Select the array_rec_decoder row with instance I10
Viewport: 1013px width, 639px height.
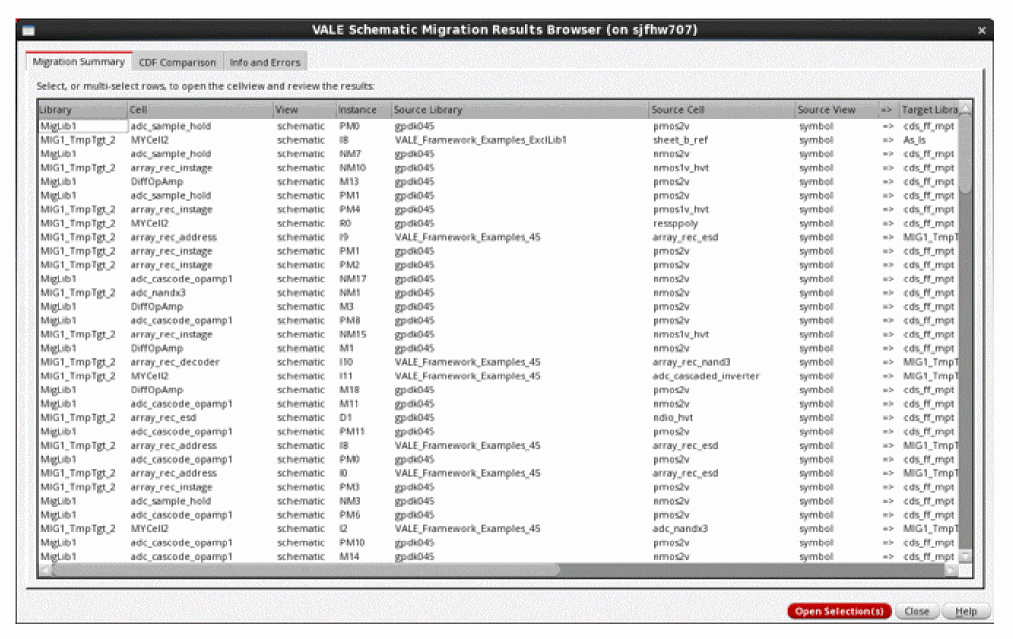click(x=498, y=362)
